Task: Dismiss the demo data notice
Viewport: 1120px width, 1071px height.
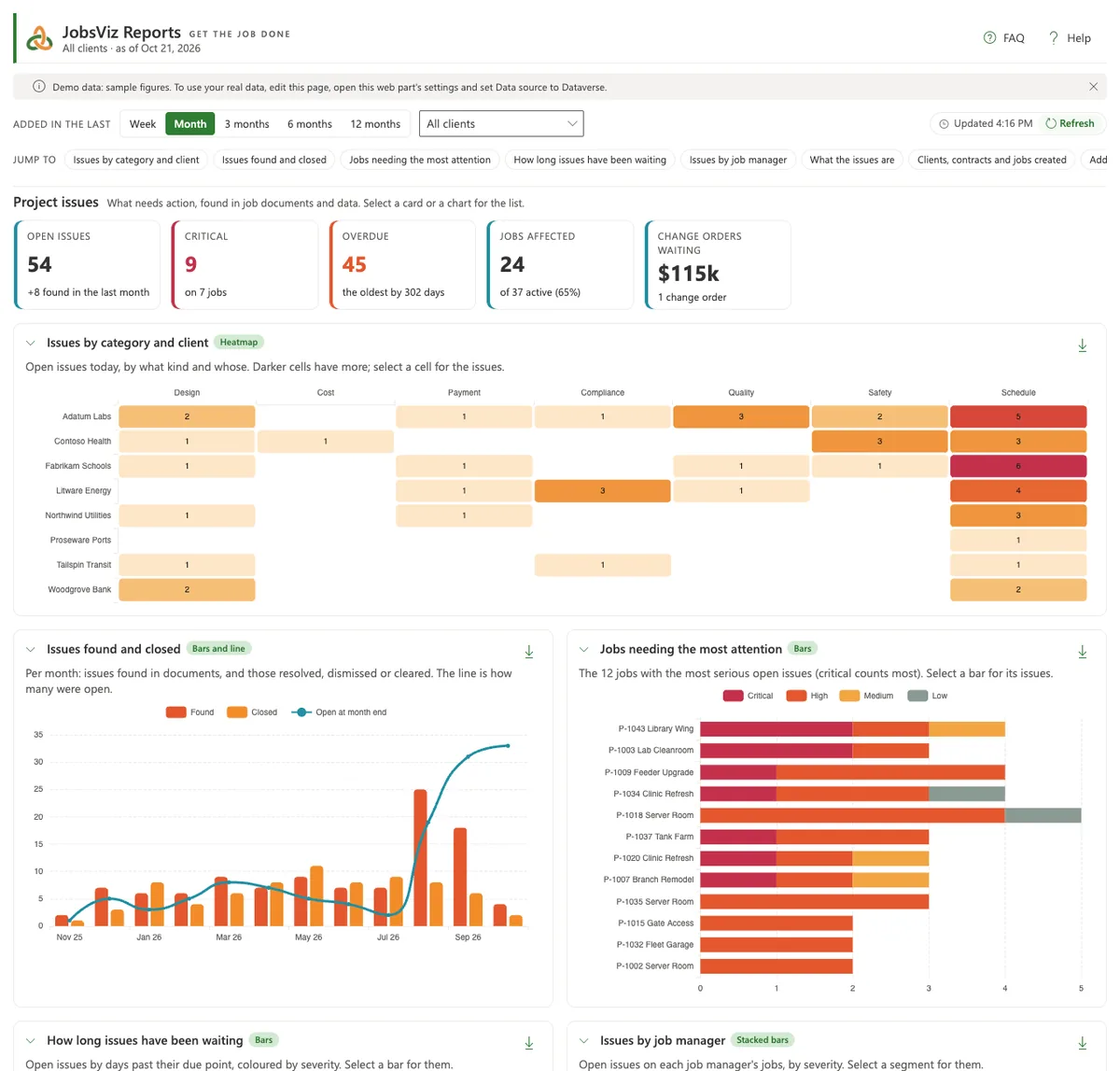Action: [x=1093, y=87]
